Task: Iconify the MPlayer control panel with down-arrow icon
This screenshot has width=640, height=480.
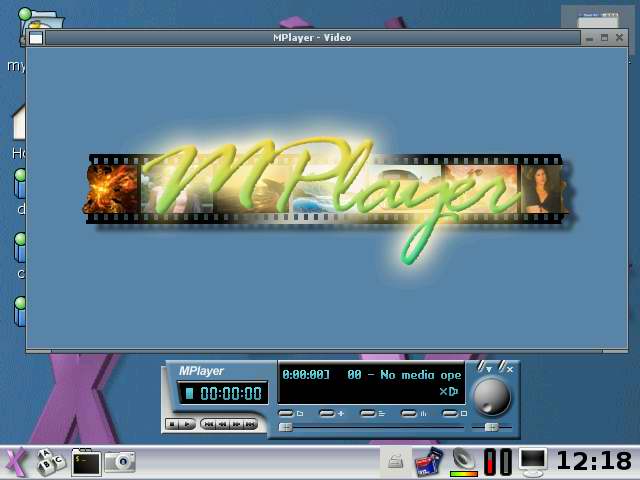Action: tap(487, 368)
